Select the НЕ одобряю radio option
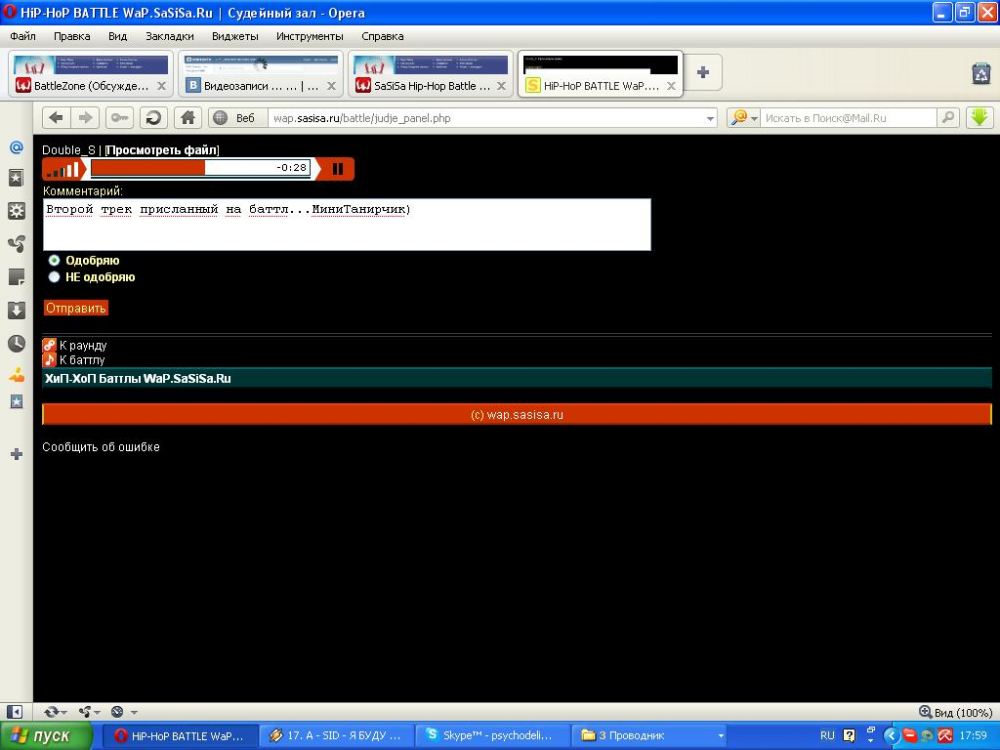This screenshot has width=1000, height=750. click(x=54, y=277)
